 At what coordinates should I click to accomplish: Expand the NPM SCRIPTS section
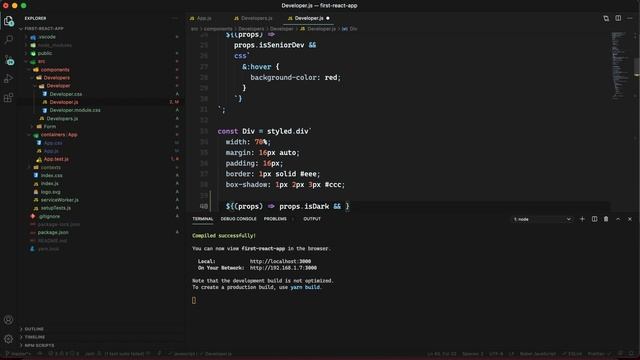(x=39, y=345)
